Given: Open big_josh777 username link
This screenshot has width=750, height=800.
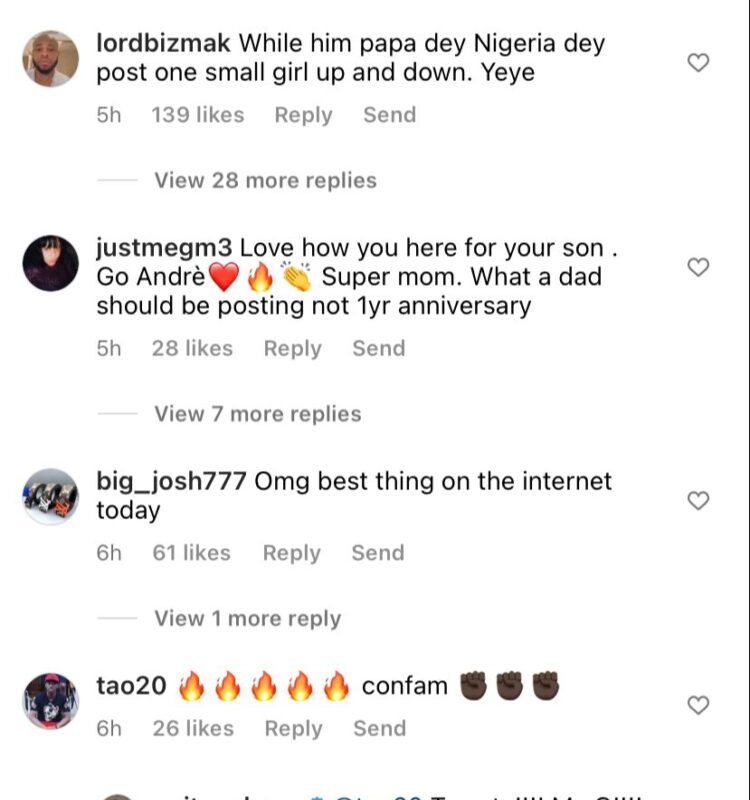Looking at the screenshot, I should point(171,481).
